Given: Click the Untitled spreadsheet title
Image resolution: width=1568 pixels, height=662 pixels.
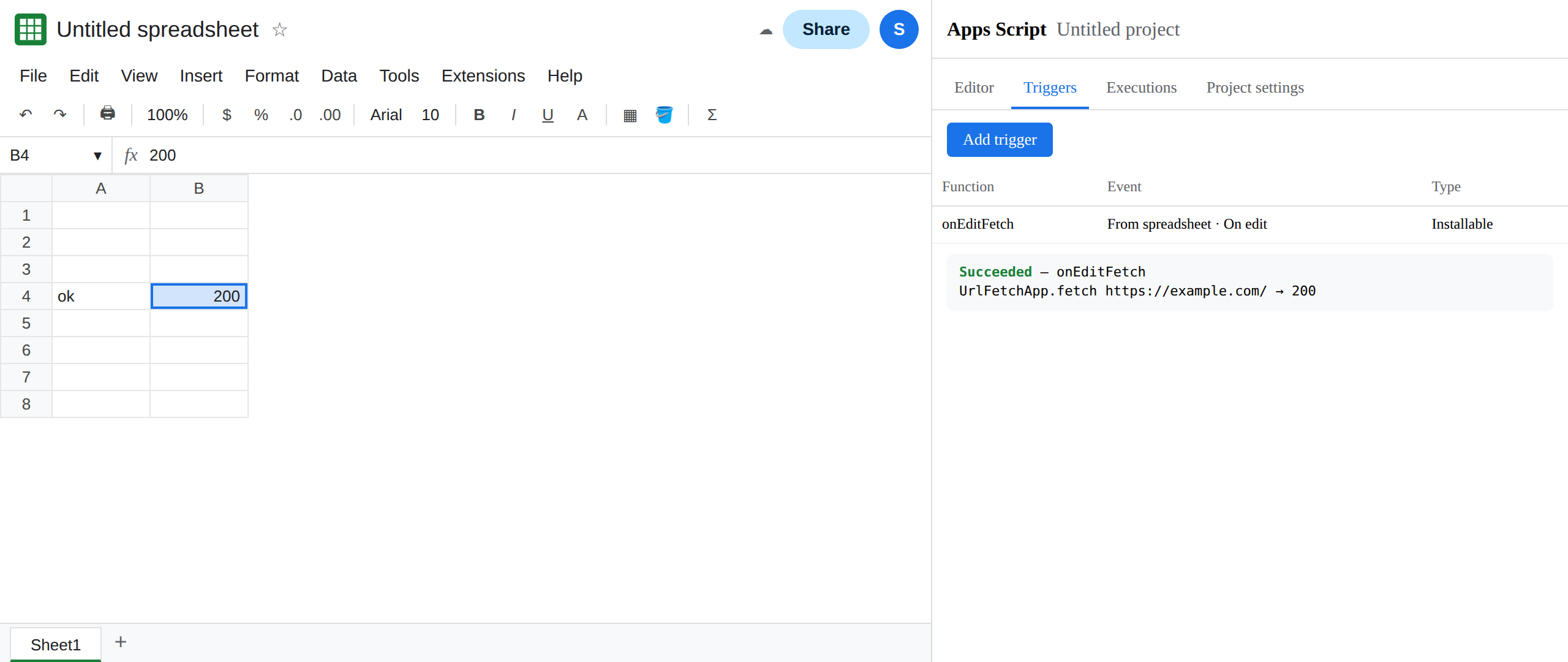Looking at the screenshot, I should (x=157, y=29).
